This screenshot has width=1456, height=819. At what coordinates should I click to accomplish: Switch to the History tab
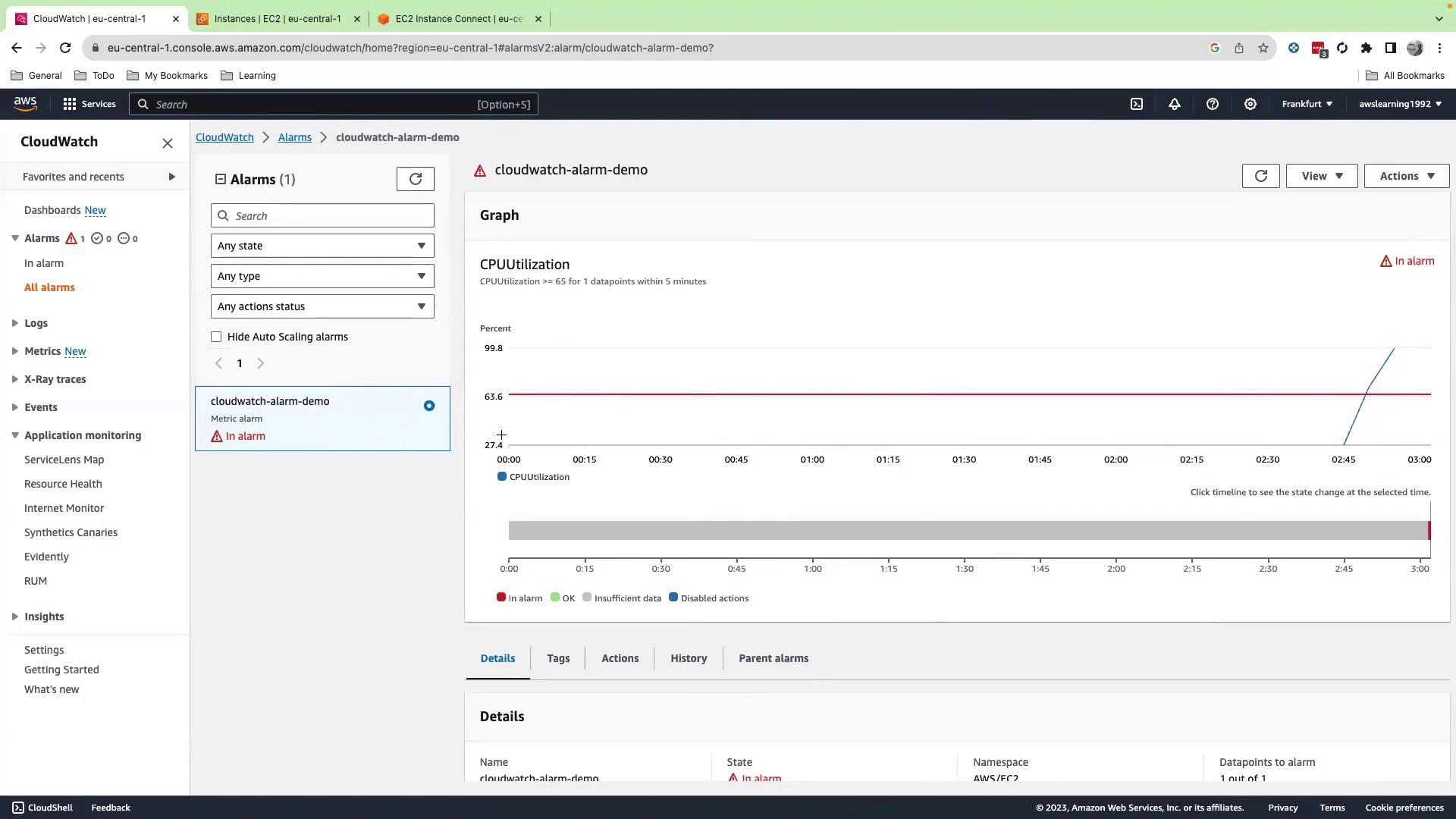click(688, 658)
